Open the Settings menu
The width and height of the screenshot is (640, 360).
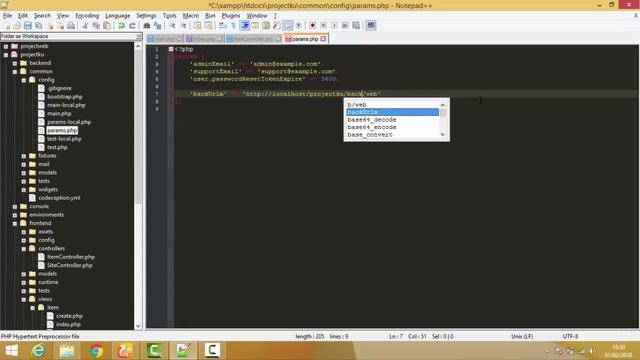pyautogui.click(x=146, y=16)
